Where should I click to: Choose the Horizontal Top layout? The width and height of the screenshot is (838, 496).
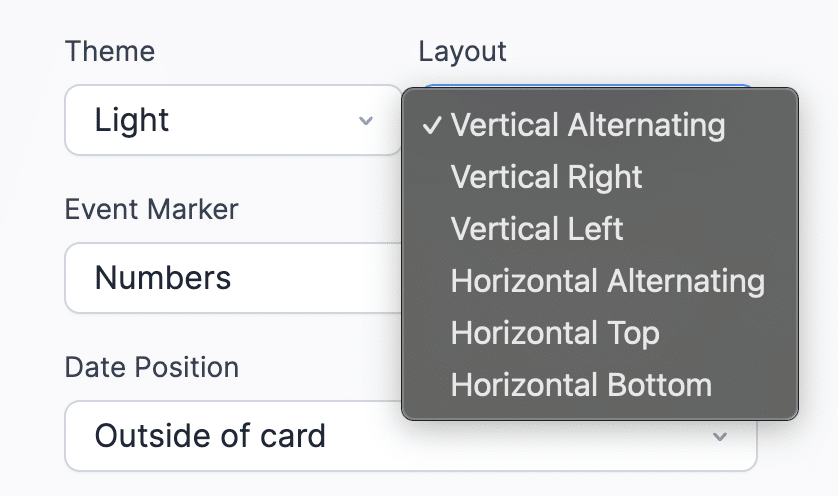(x=555, y=333)
